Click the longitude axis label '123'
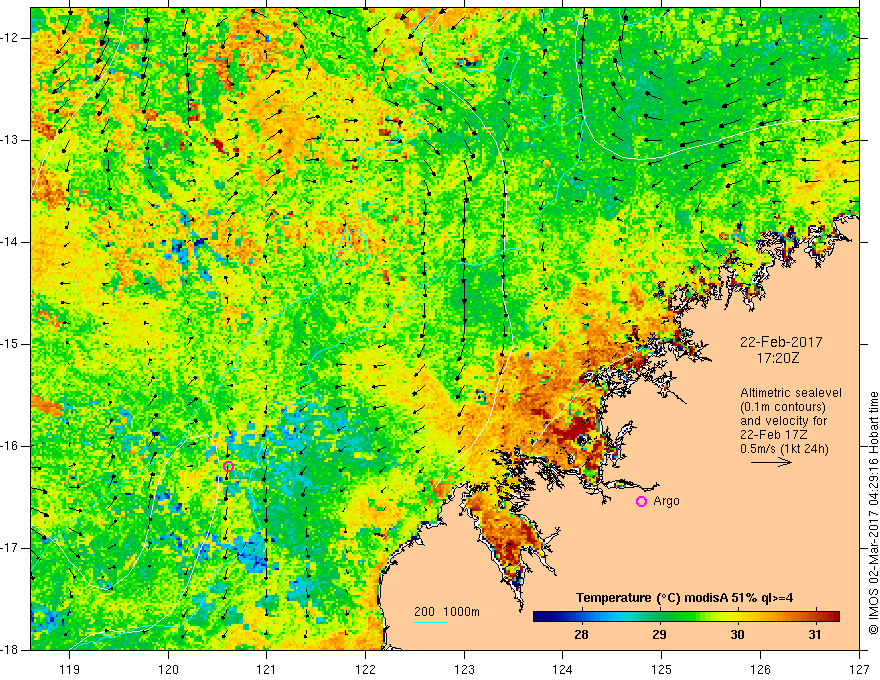Viewport: 880px width, 680px height. click(464, 669)
